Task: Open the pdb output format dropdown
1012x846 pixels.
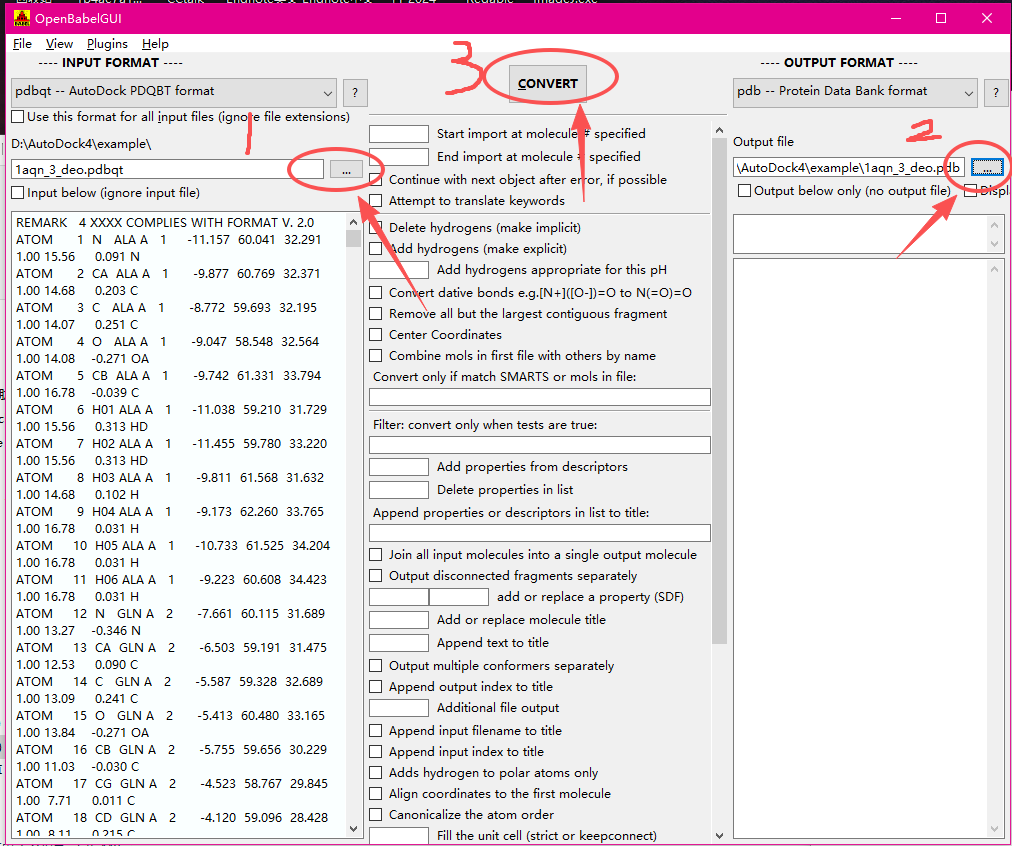Action: click(x=854, y=92)
